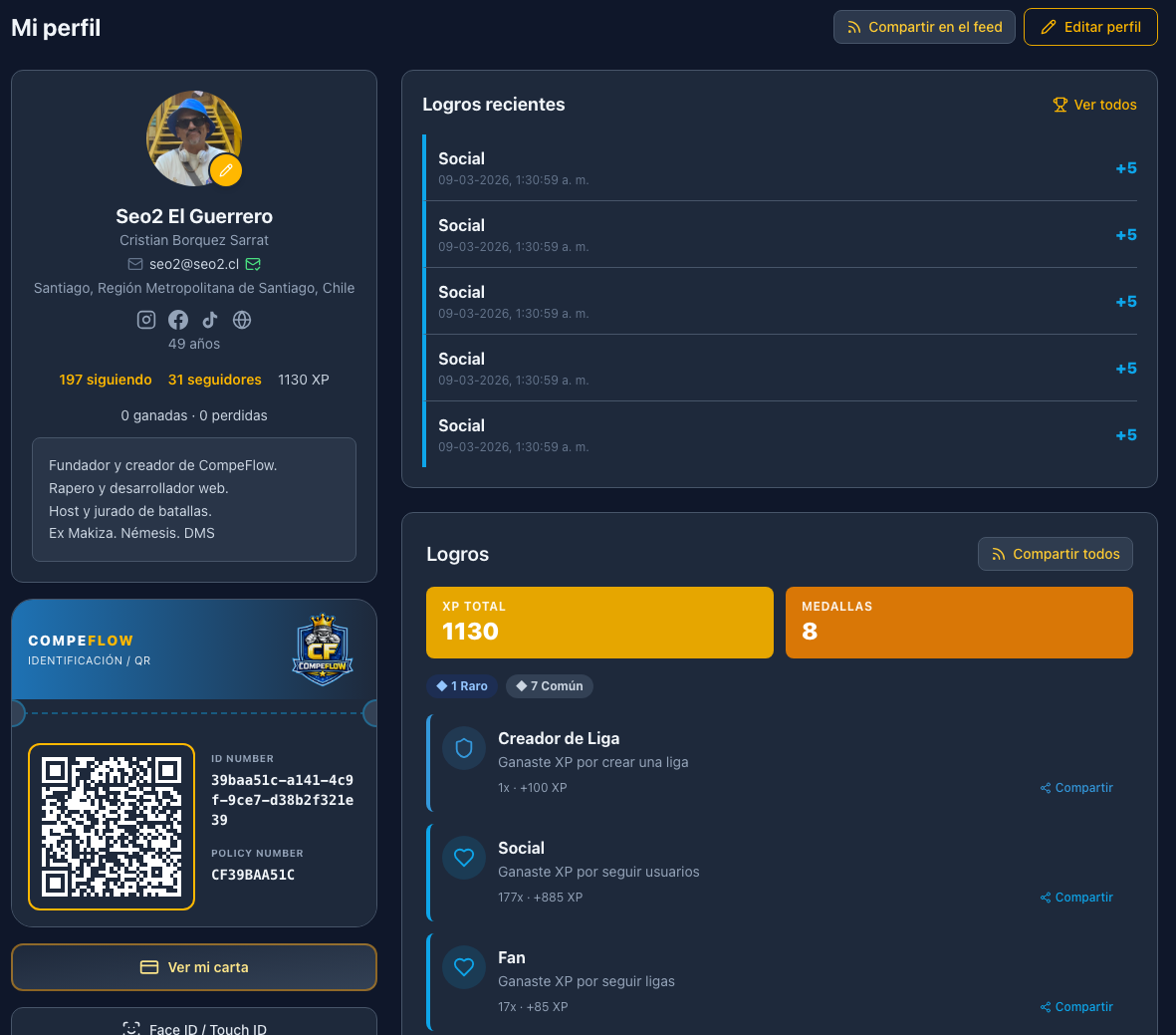Screen dimensions: 1176x1035
Task: Share the Creador de Liga achievement
Action: point(1076,788)
